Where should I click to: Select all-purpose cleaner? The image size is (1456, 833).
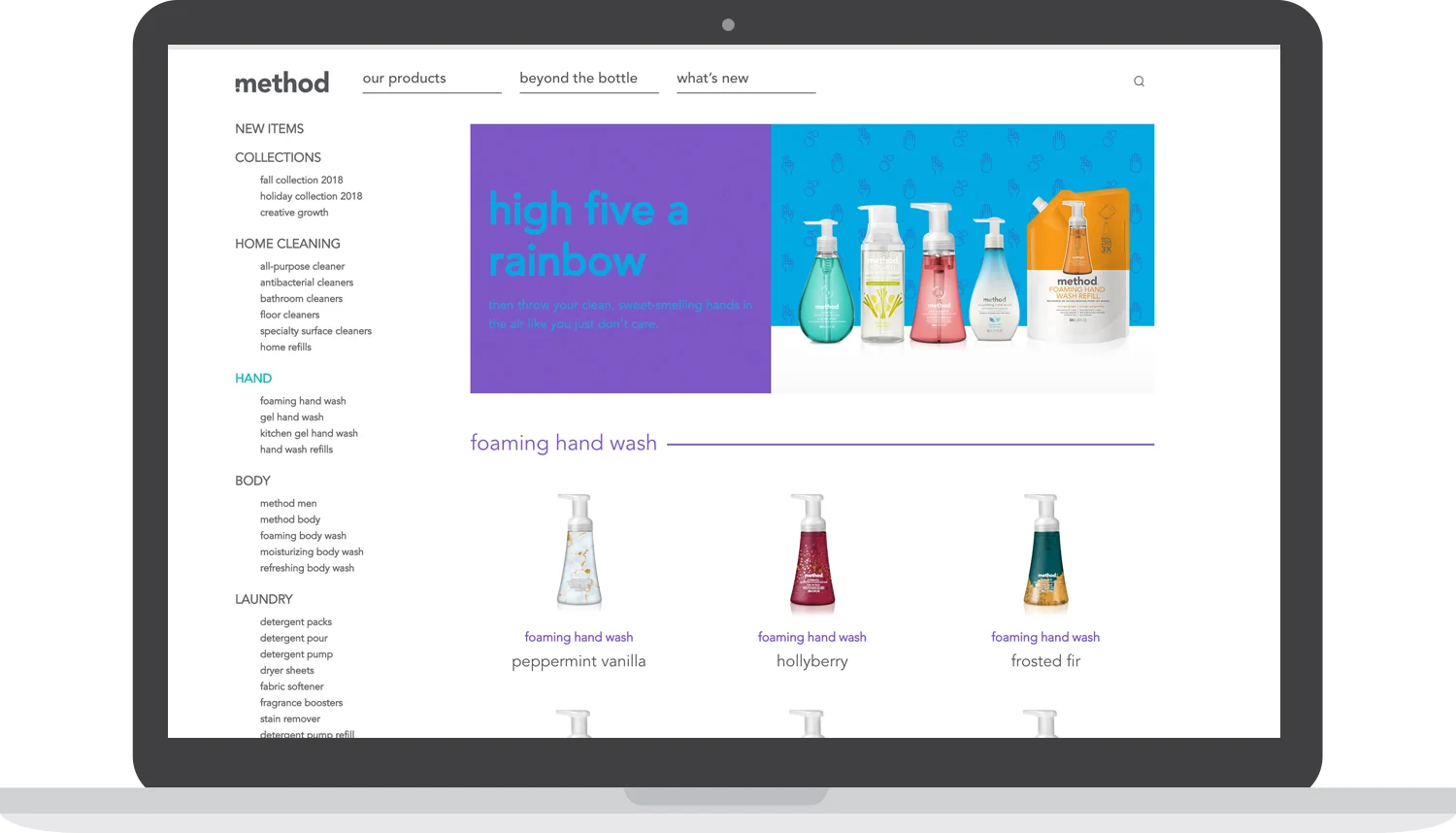(302, 266)
